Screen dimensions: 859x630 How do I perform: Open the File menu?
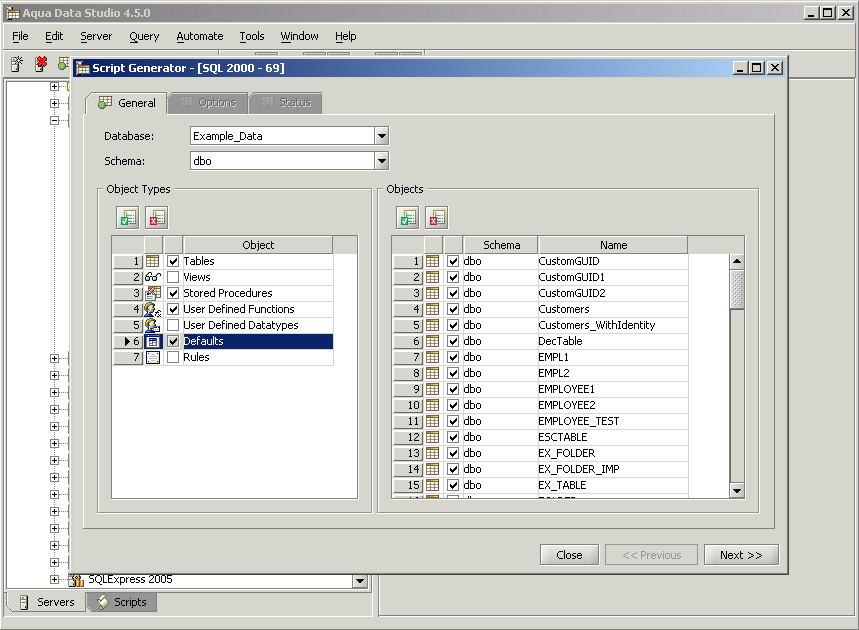[20, 36]
